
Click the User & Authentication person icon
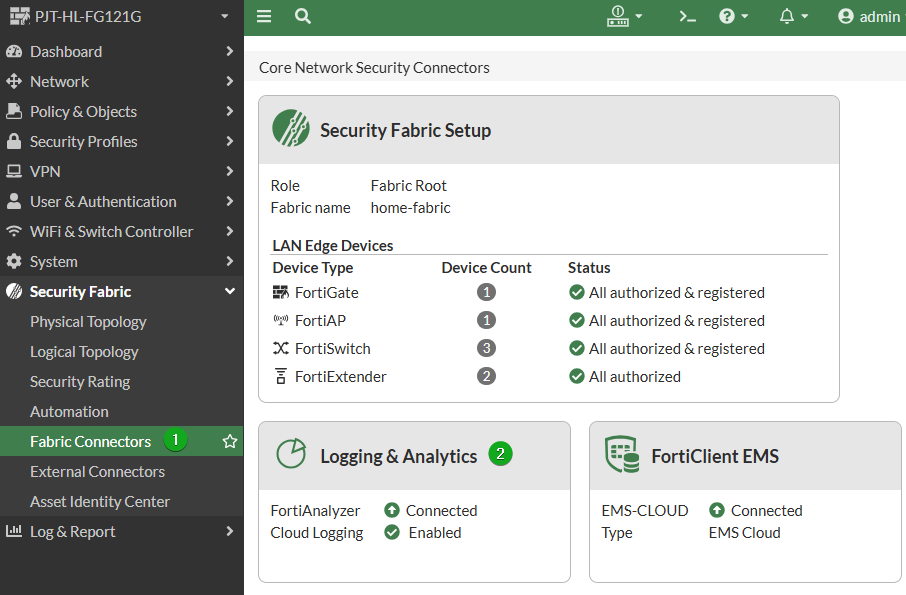[x=14, y=201]
